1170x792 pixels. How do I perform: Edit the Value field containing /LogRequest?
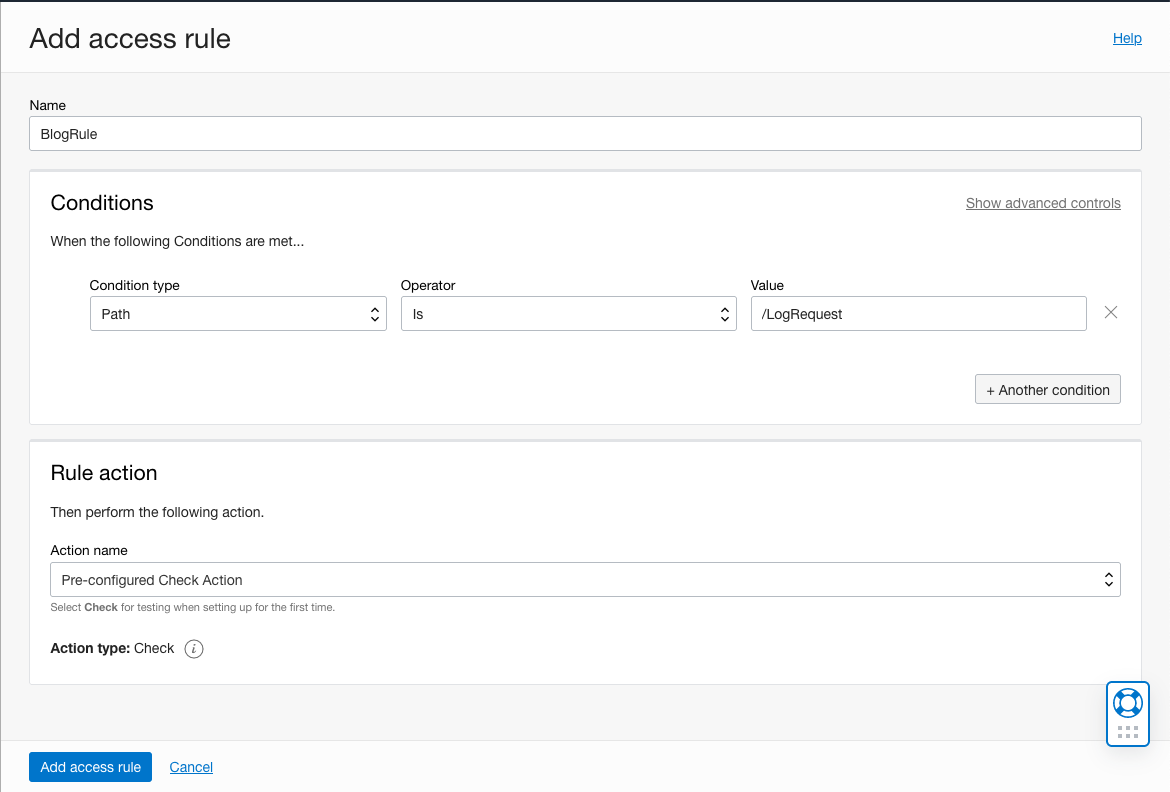point(918,313)
